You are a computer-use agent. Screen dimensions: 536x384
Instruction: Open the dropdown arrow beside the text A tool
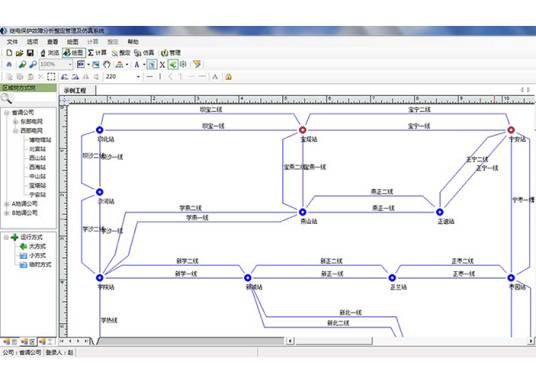[144, 64]
